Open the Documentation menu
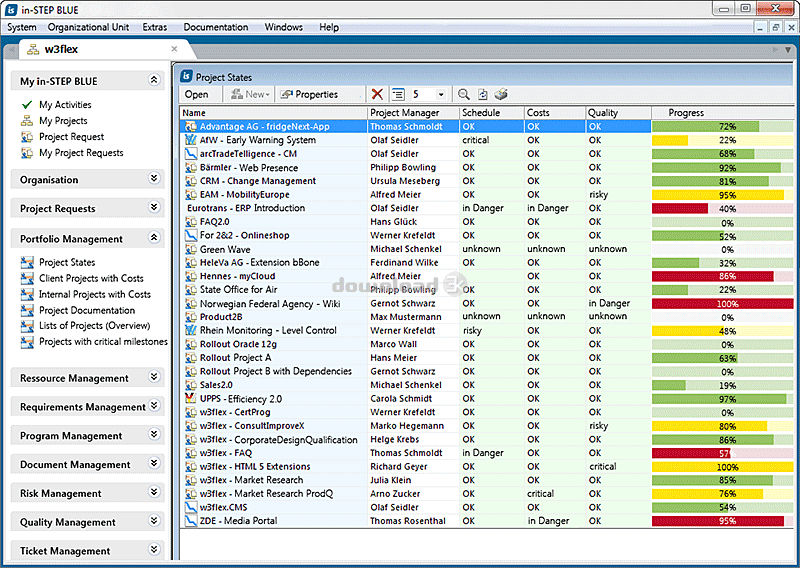 click(215, 27)
